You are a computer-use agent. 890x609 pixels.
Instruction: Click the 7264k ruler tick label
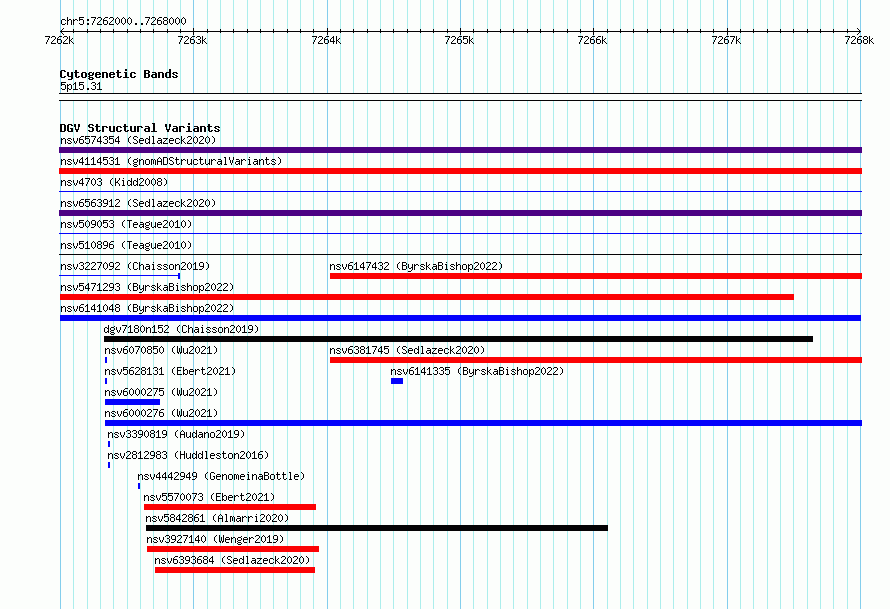click(326, 40)
